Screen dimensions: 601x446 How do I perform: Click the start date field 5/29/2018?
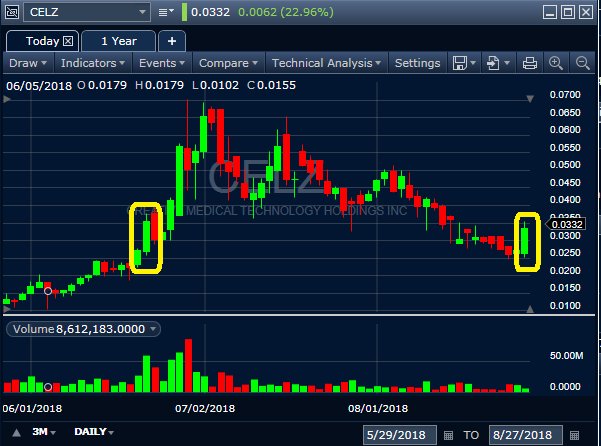pos(399,435)
